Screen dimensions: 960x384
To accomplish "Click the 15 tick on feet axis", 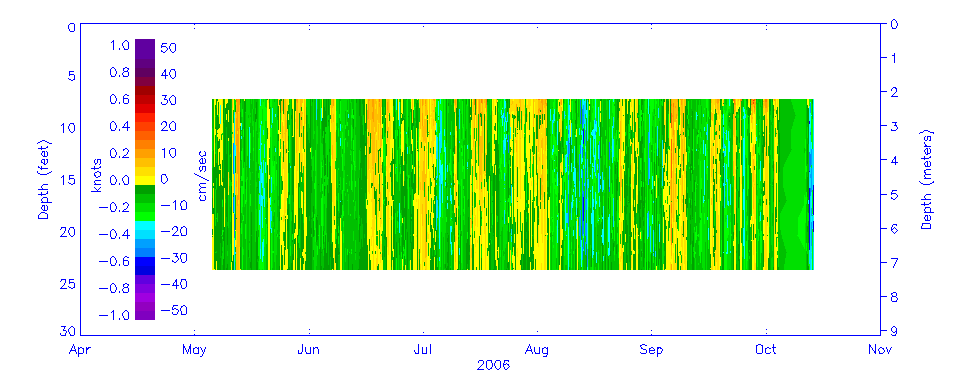I will point(68,180).
